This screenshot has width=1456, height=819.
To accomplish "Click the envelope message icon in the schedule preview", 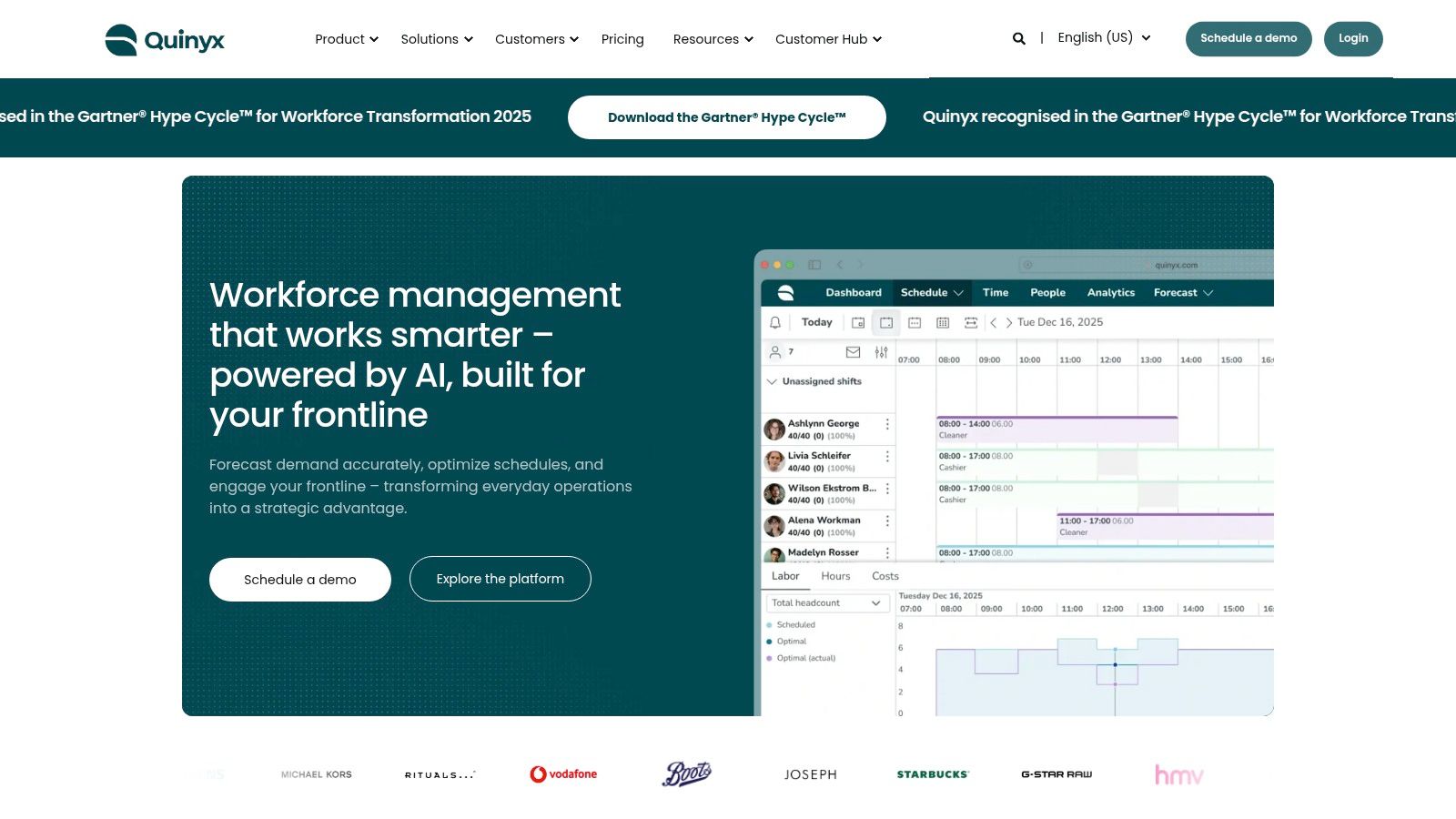I will pos(853,352).
